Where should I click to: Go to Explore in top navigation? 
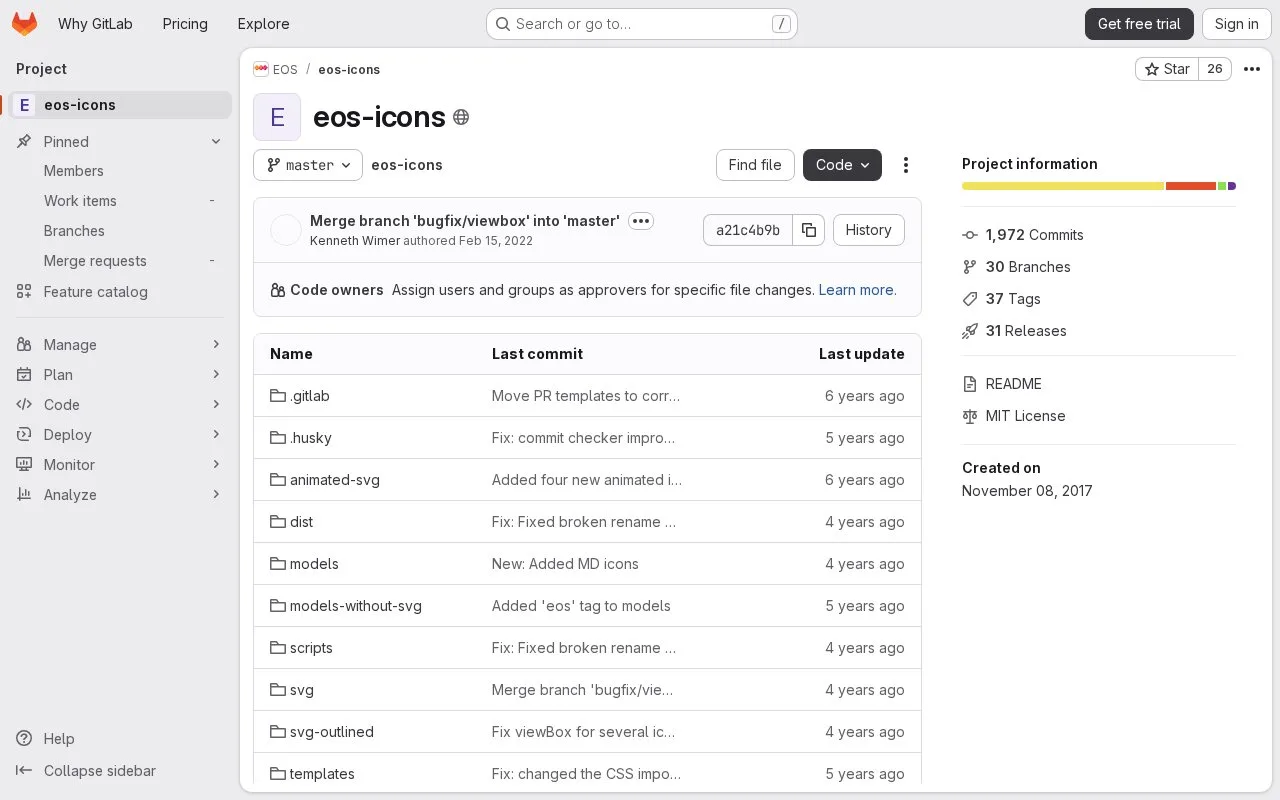(263, 24)
